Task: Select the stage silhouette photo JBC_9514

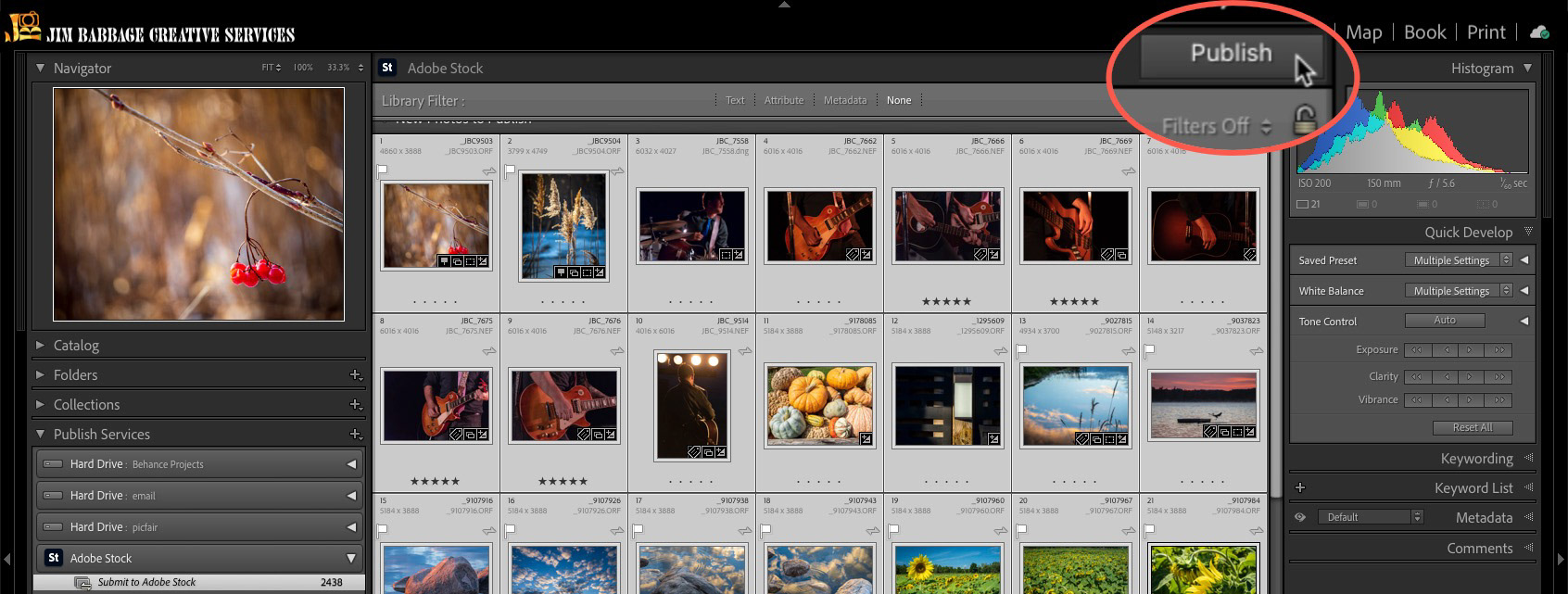Action: (x=691, y=405)
